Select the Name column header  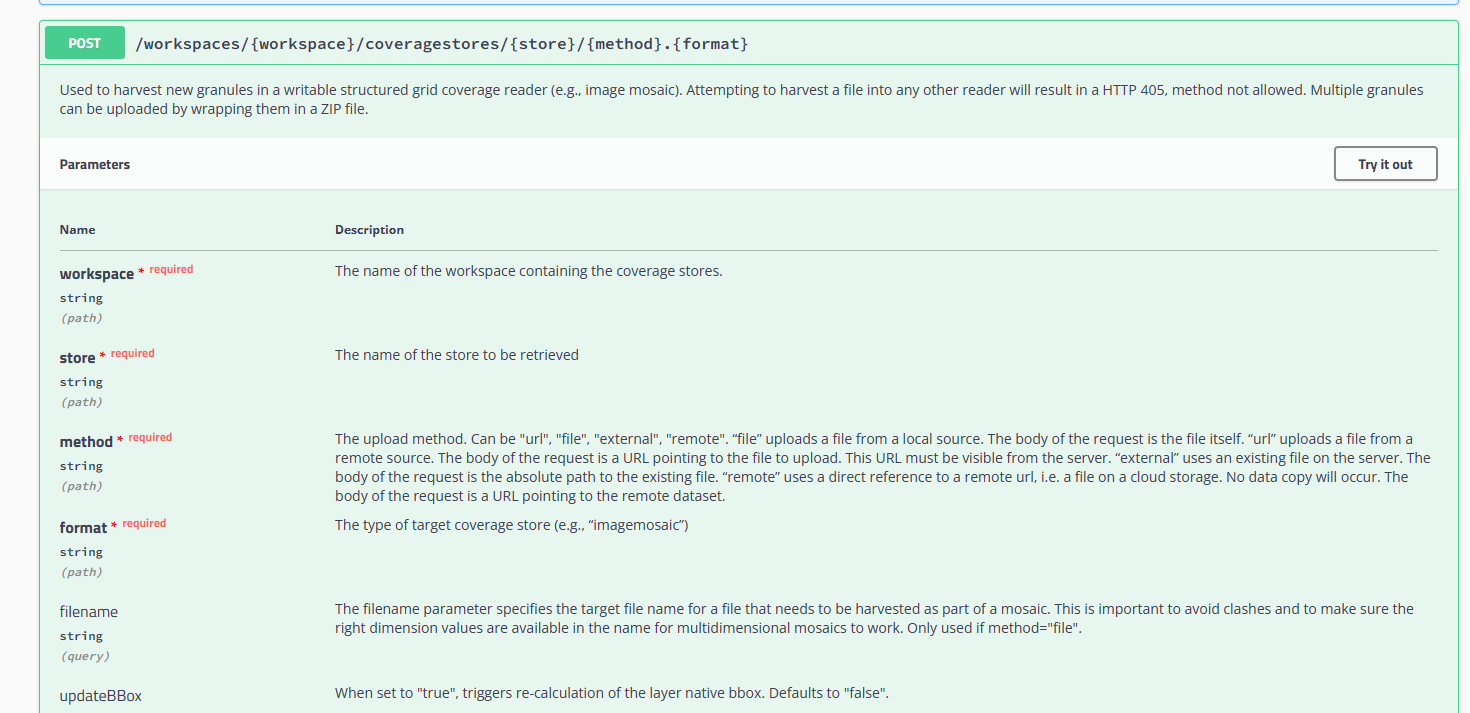[x=77, y=229]
